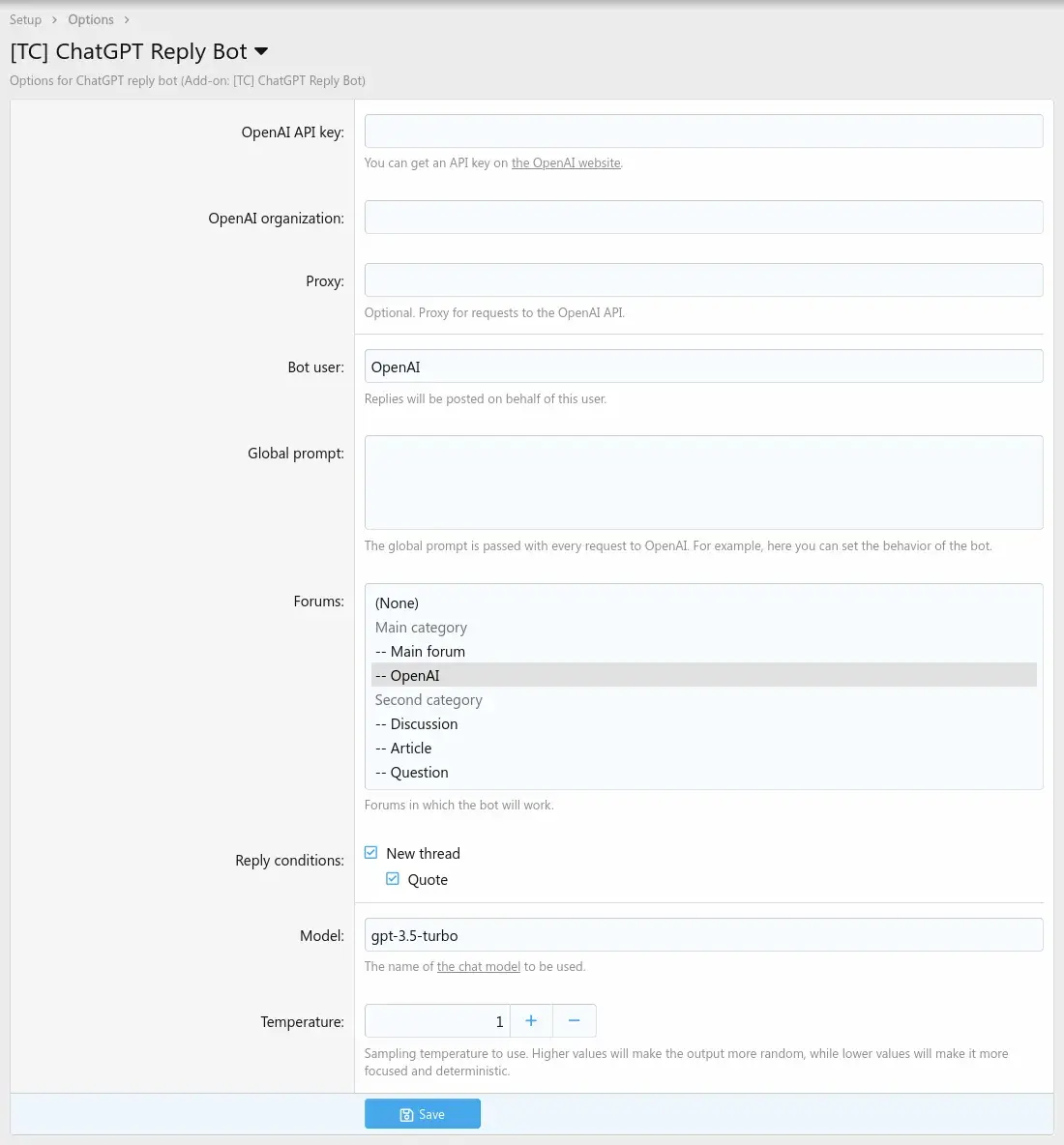The image size is (1064, 1145).
Task: Choose Main forum in the Forums list
Action: click(428, 652)
